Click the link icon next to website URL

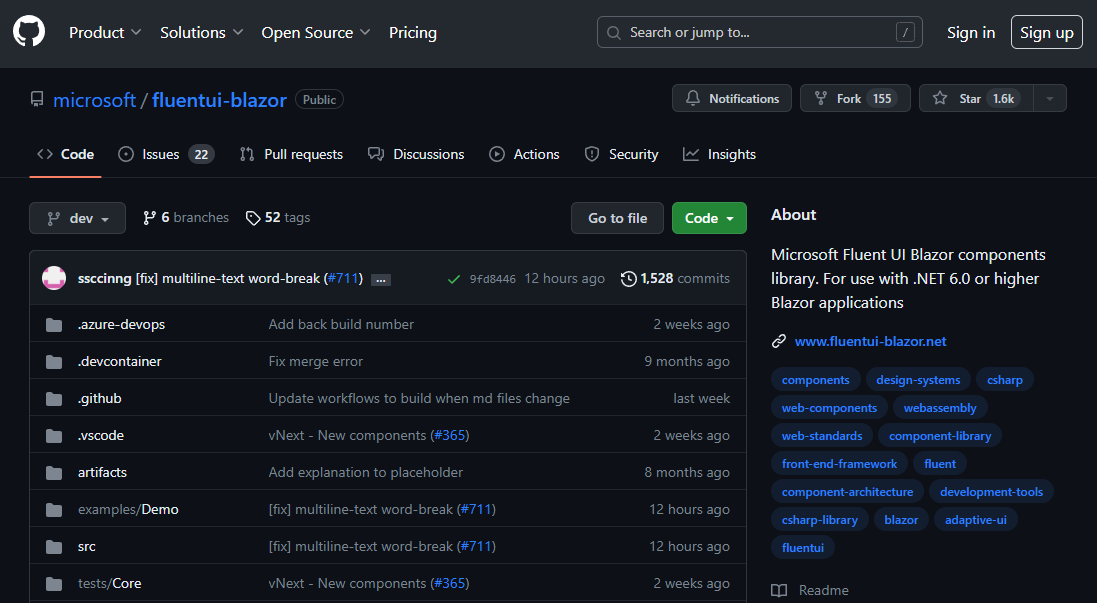click(779, 341)
